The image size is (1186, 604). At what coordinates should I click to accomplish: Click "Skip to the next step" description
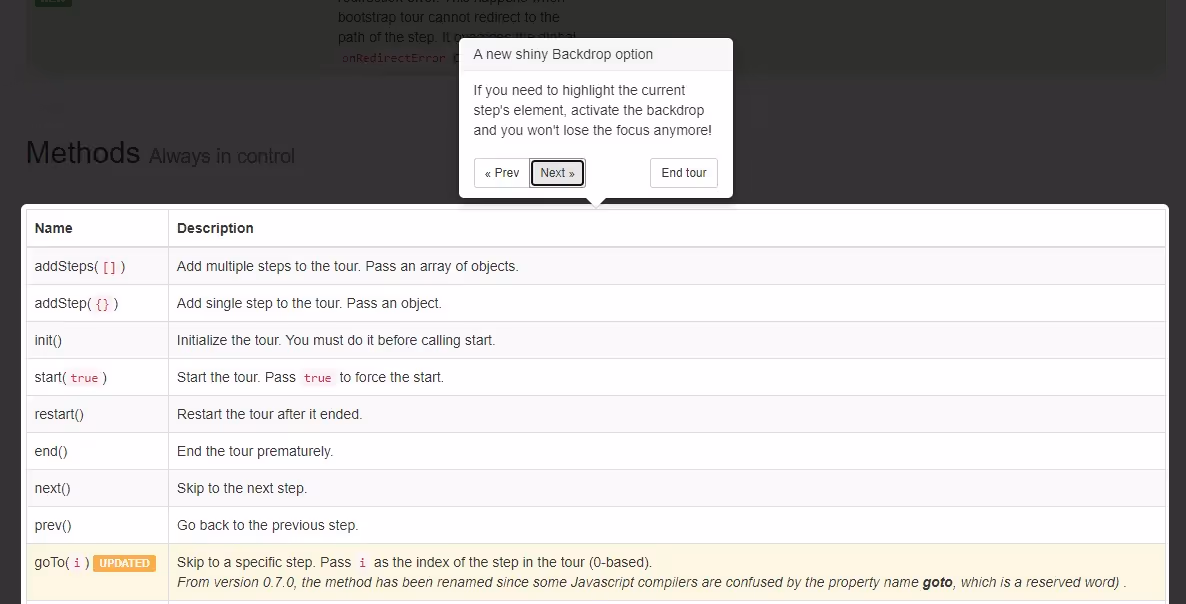click(x=242, y=488)
